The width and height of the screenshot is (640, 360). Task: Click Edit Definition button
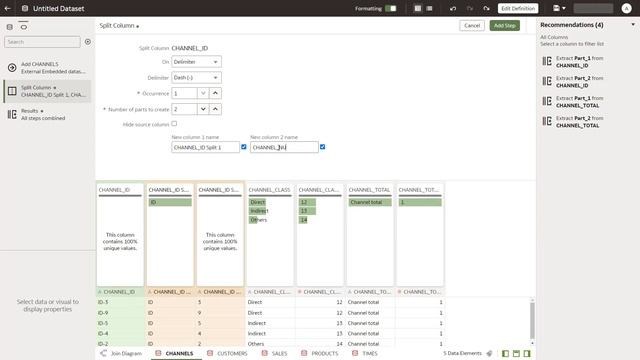[x=518, y=8]
